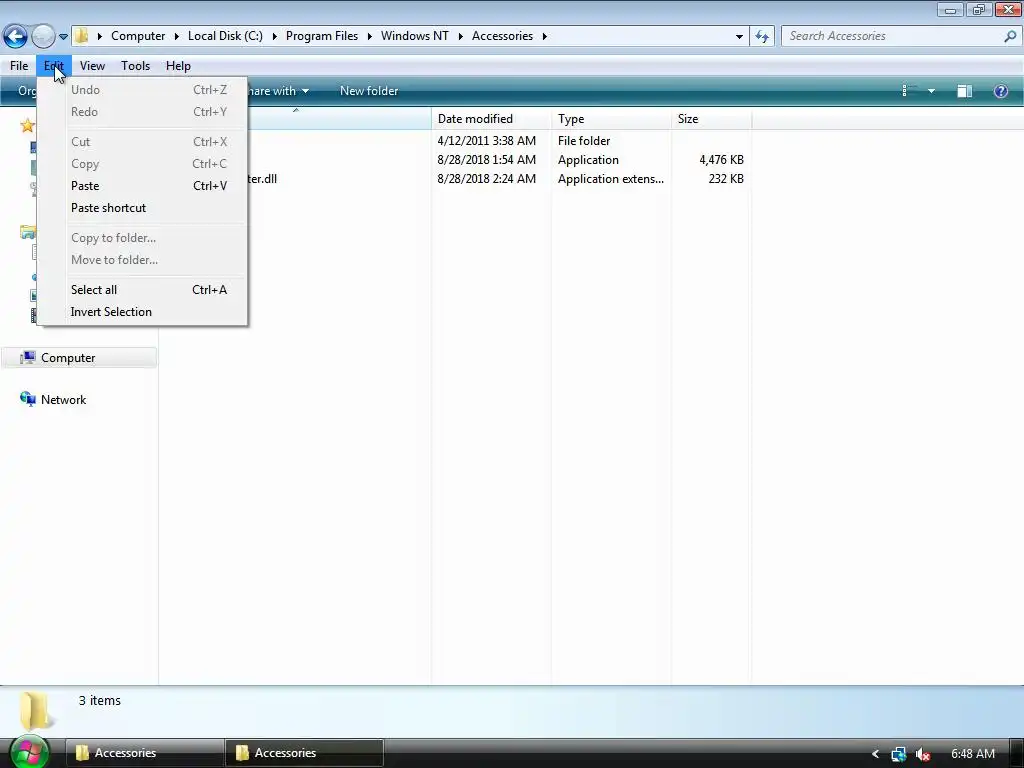Open the view options dropdown arrow
The image size is (1024, 768).
pos(931,91)
